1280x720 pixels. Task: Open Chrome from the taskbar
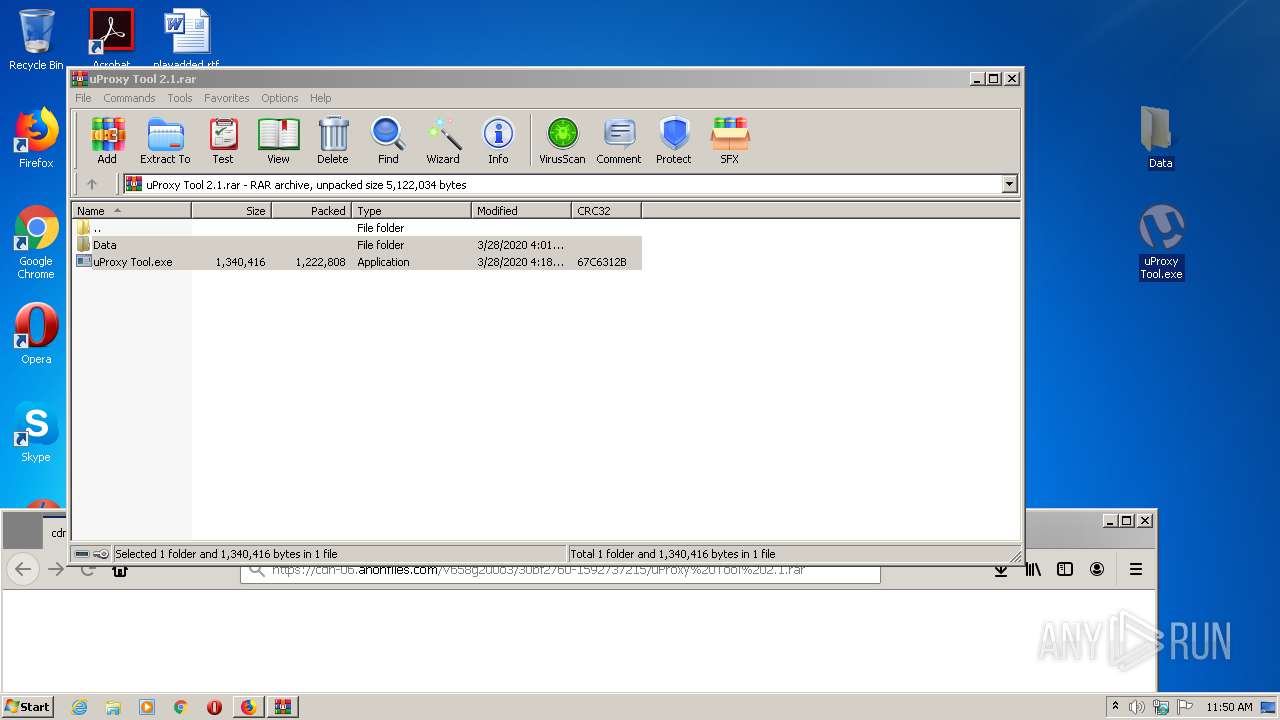coord(181,707)
